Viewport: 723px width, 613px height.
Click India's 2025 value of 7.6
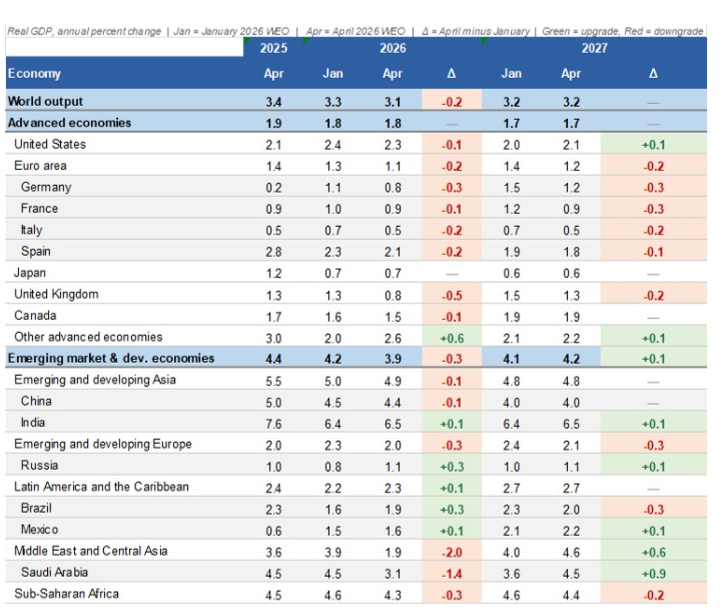tap(273, 423)
